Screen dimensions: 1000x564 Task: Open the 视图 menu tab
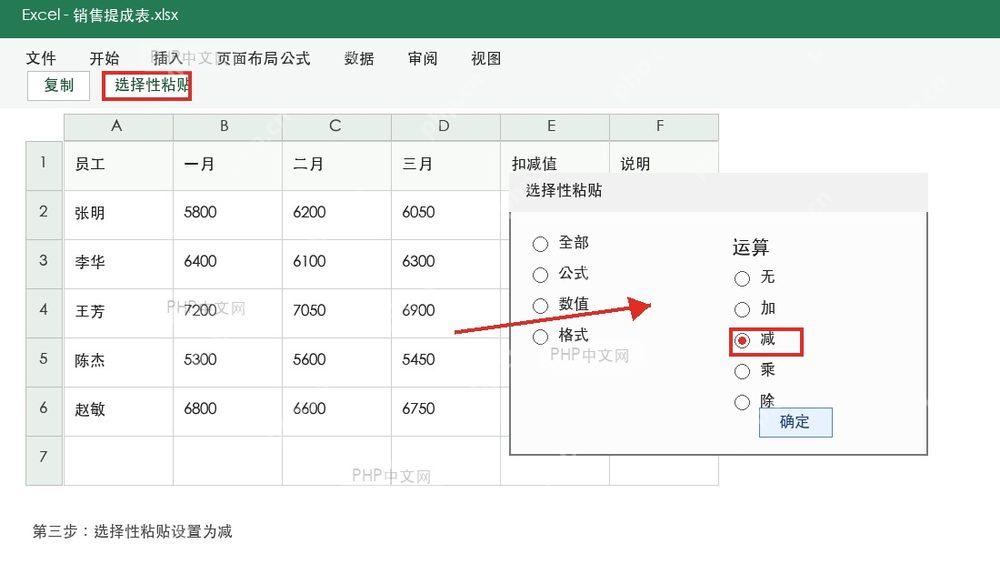coord(486,59)
